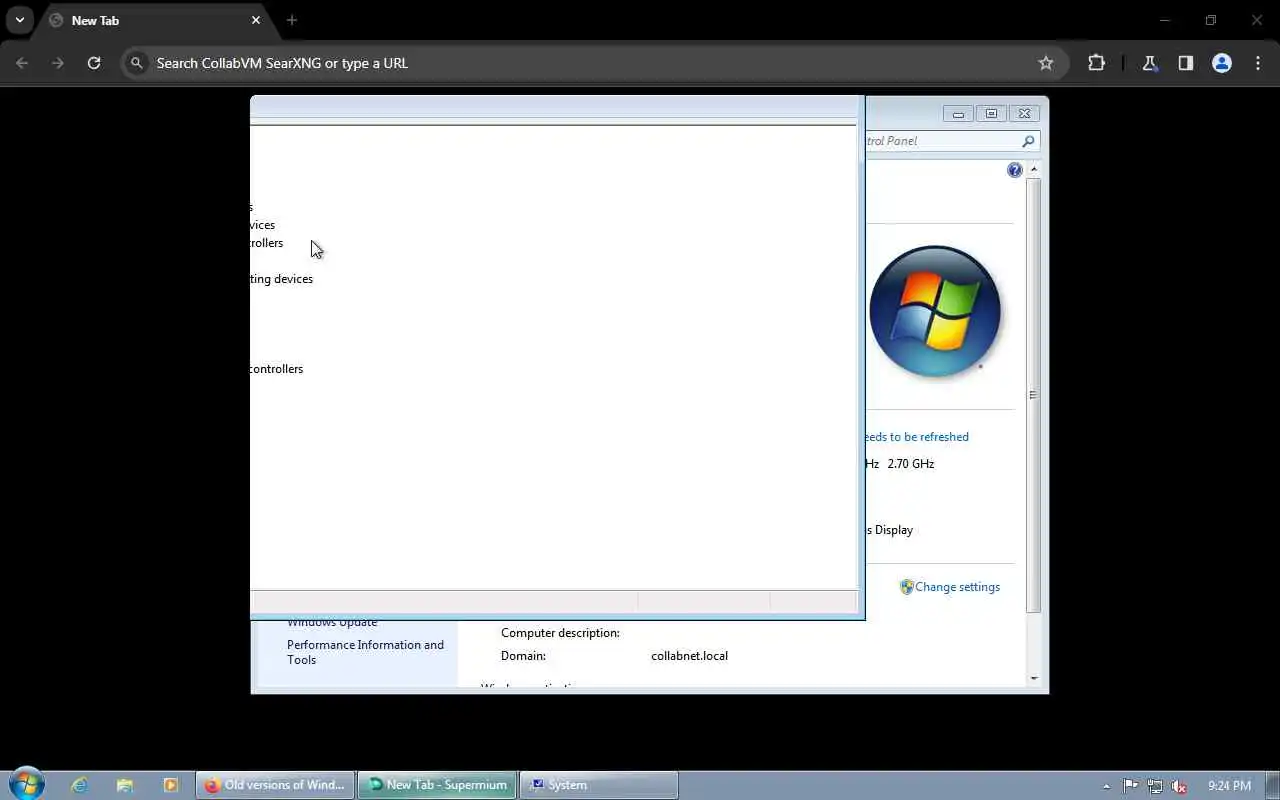Open the browser profile avatar
The image size is (1280, 800).
click(x=1222, y=63)
